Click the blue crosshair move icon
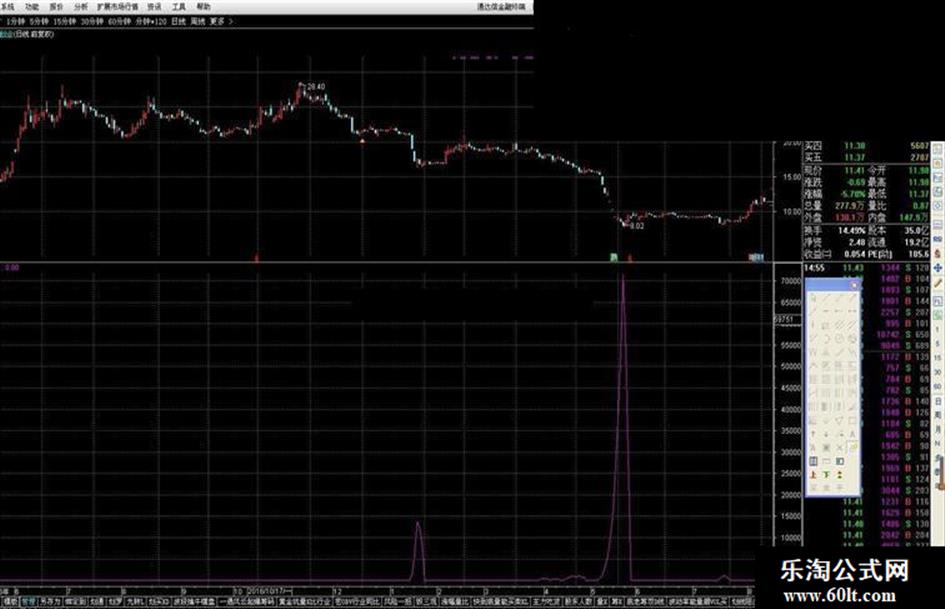Screen dimensions: 945x609 pyautogui.click(x=938, y=268)
